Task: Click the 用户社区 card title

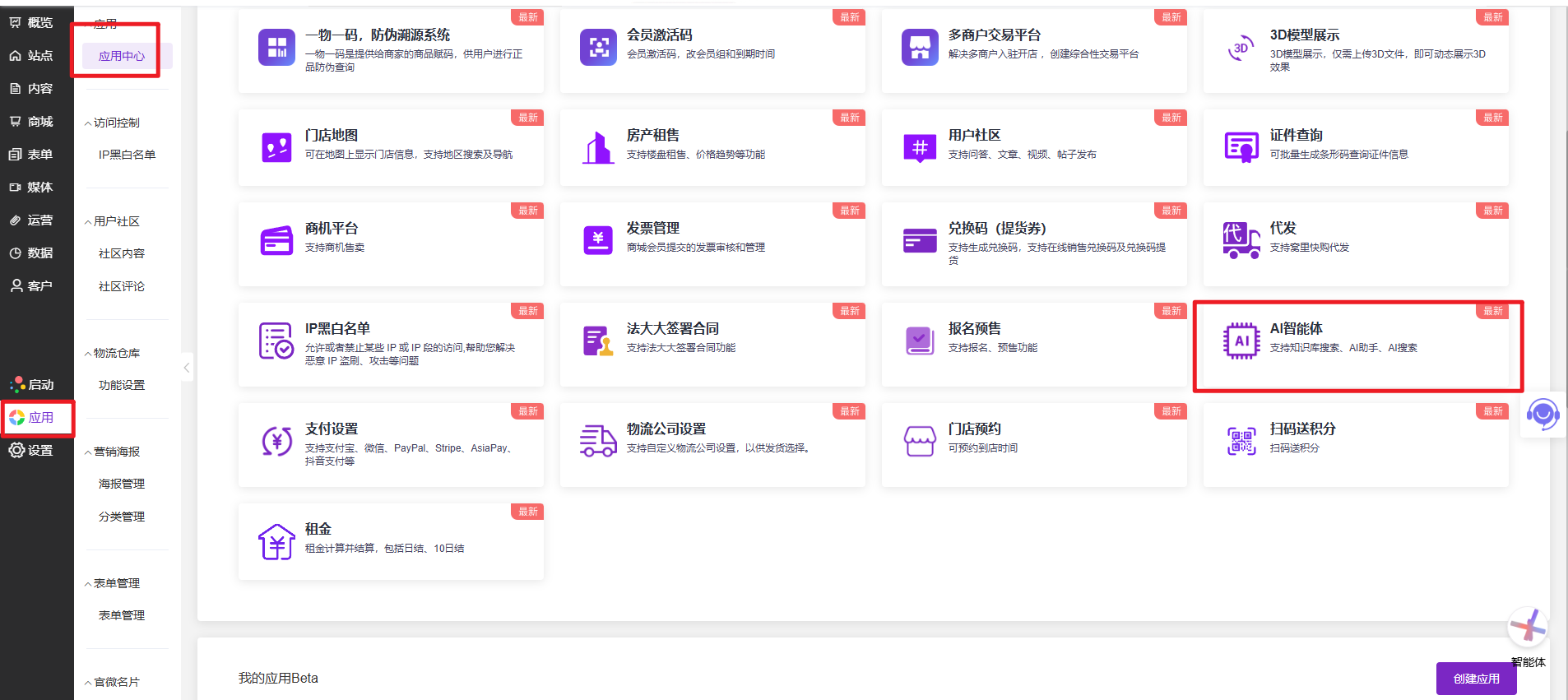Action: 975,135
